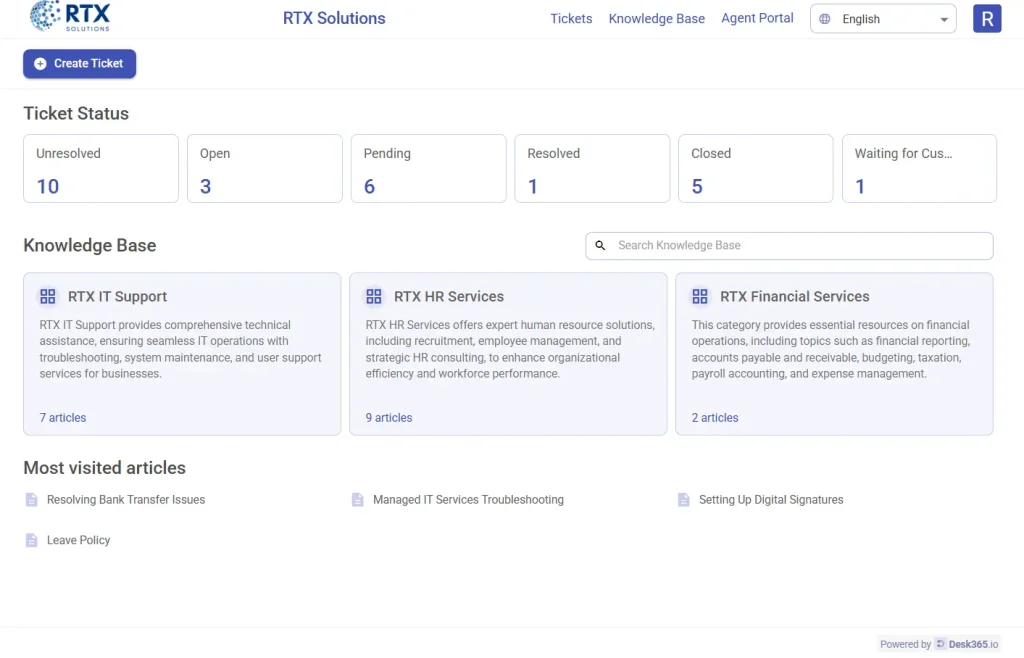
Task: Click the user avatar R icon
Action: (x=986, y=19)
